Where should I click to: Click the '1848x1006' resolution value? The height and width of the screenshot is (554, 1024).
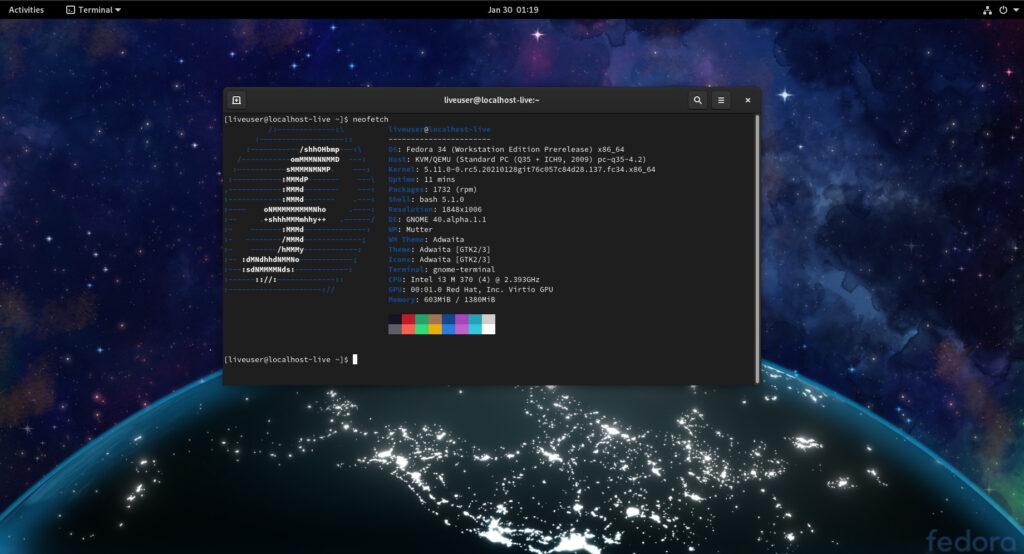pyautogui.click(x=462, y=210)
